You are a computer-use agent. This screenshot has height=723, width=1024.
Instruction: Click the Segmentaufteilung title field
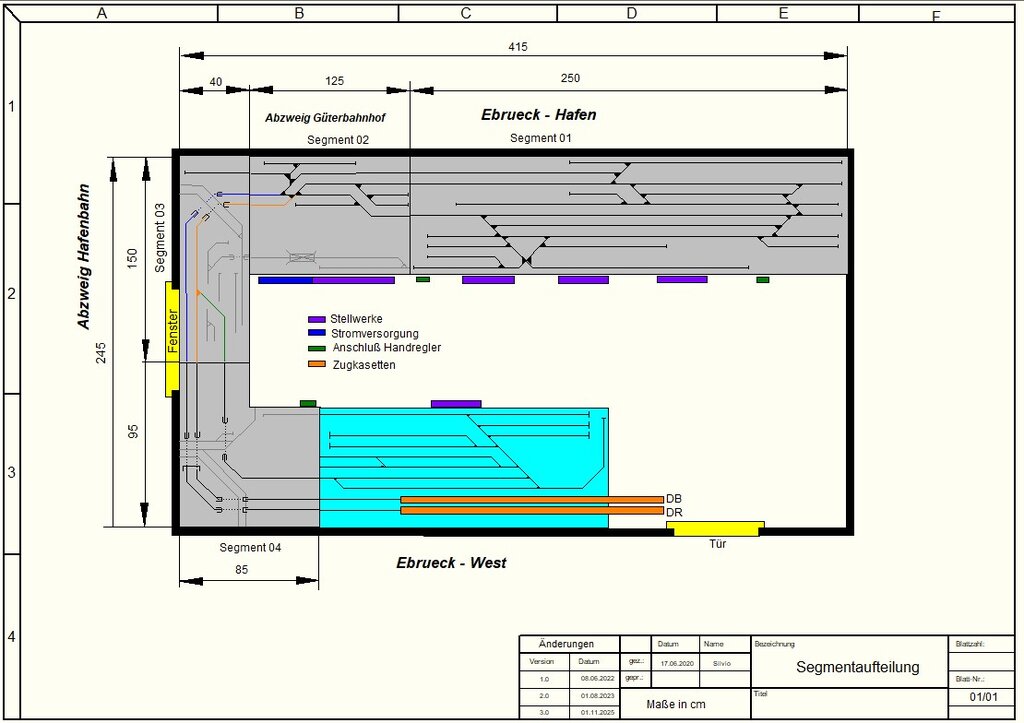(857, 667)
